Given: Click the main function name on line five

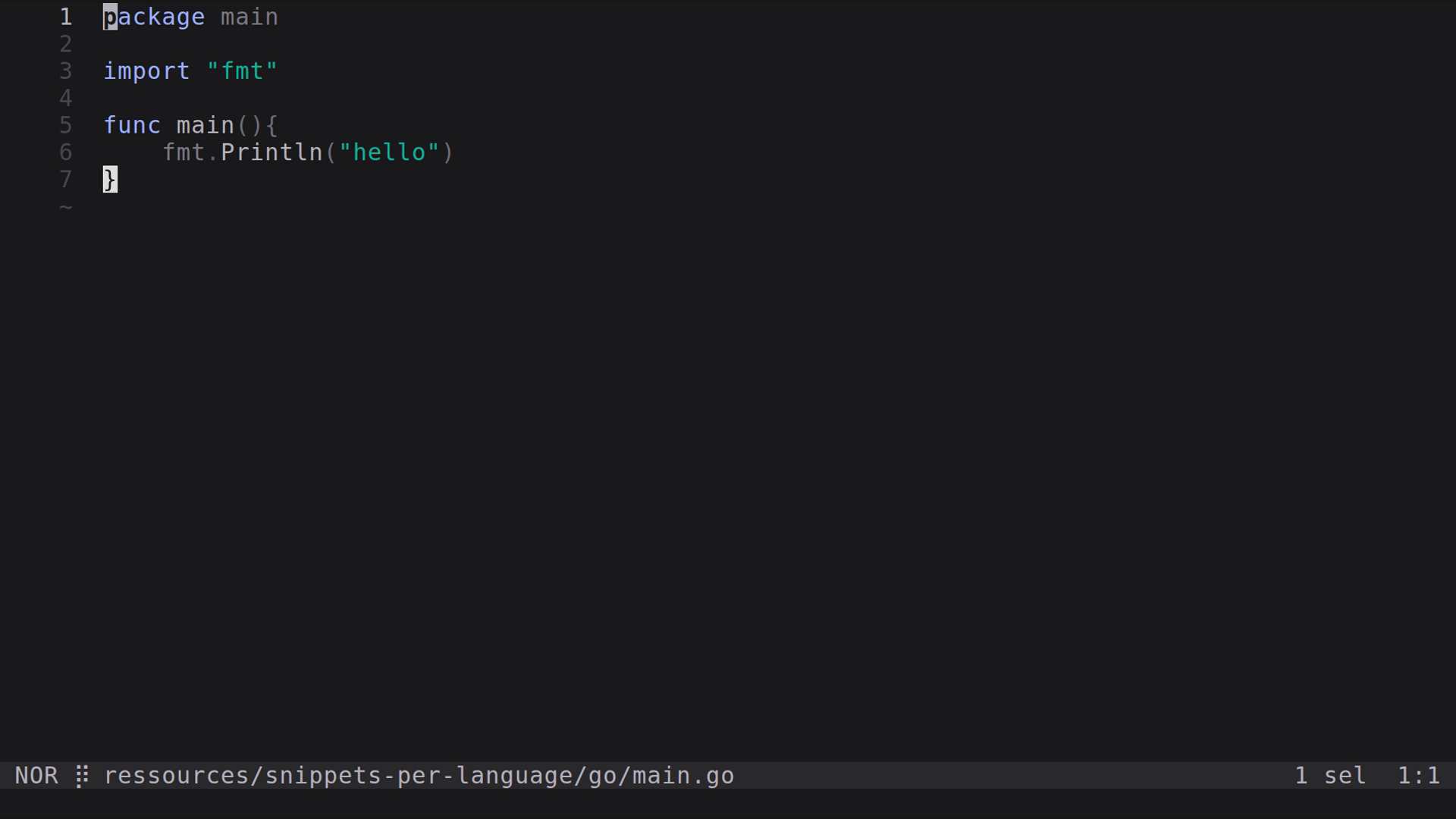Looking at the screenshot, I should coord(206,125).
